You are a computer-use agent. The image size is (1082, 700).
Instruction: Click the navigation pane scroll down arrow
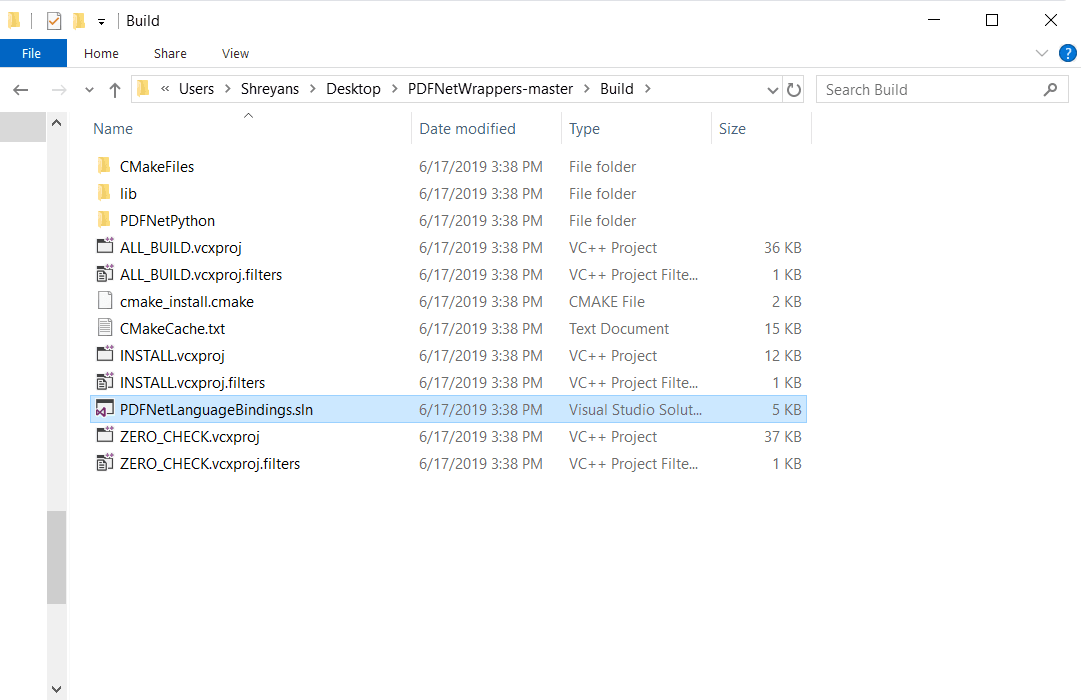(56, 688)
